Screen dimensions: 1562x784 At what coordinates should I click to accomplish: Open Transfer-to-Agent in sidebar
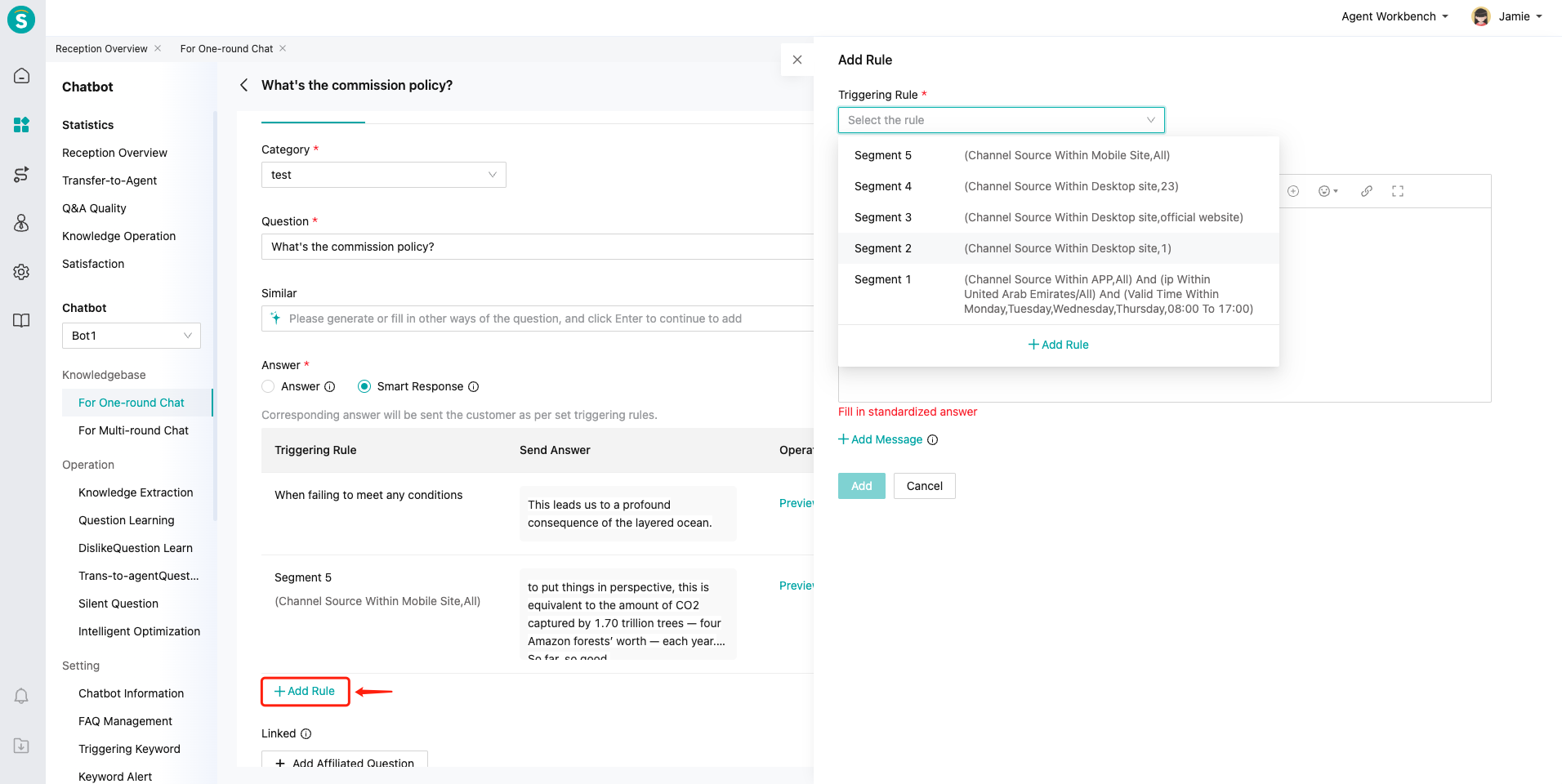[x=109, y=180]
